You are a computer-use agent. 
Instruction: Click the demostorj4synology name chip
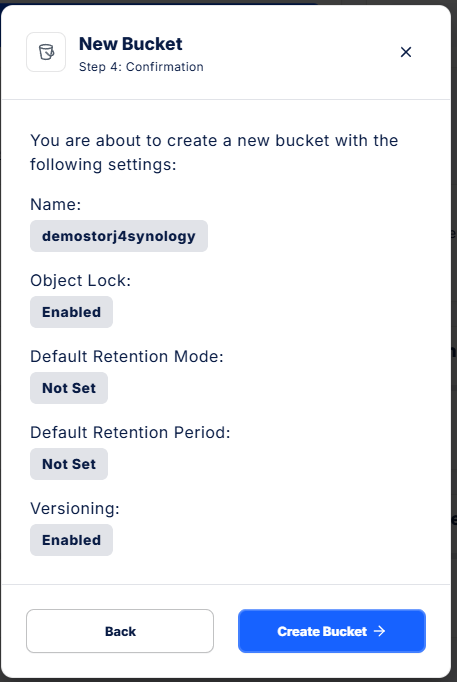click(119, 236)
